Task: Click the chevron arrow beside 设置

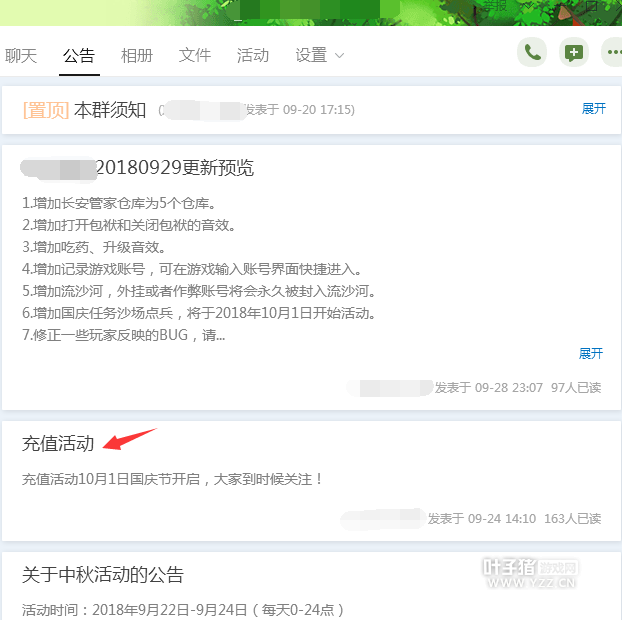Action: click(340, 56)
